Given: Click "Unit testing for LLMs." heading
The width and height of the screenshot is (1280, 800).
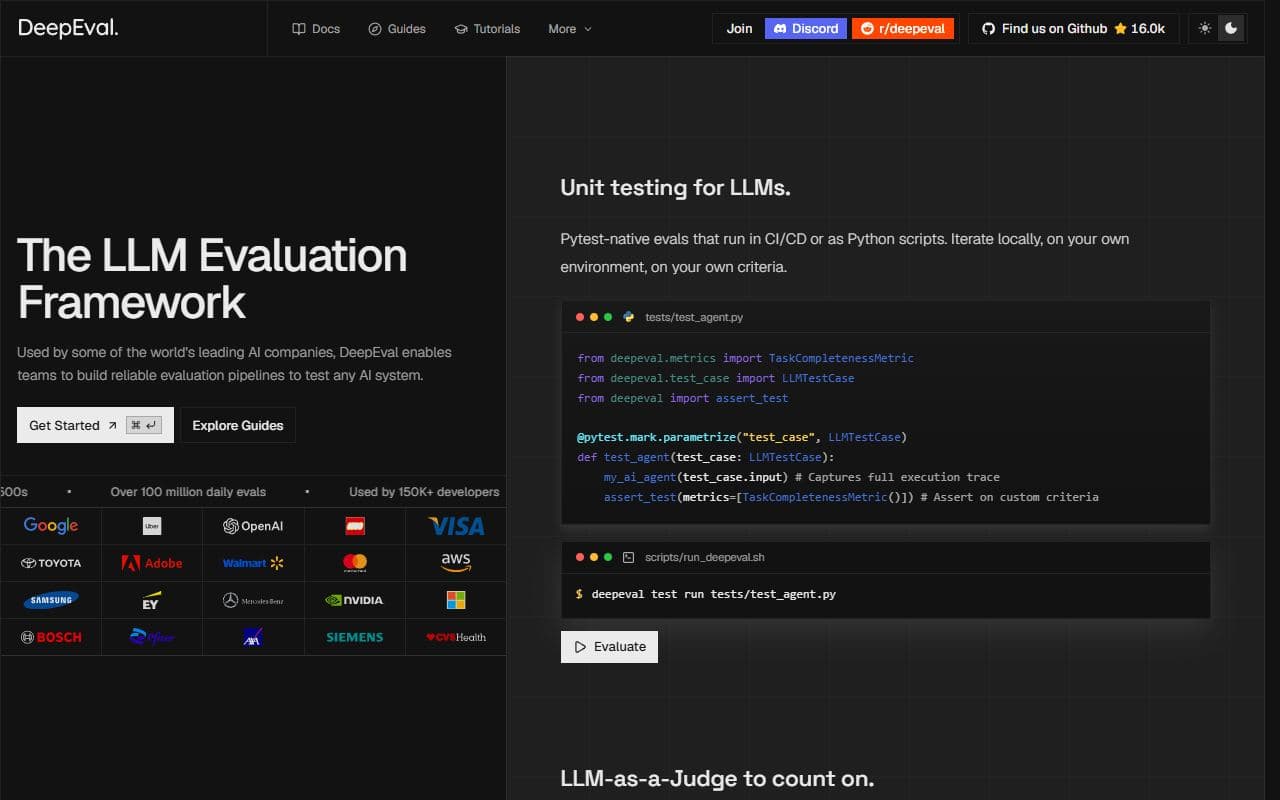Looking at the screenshot, I should pos(675,188).
